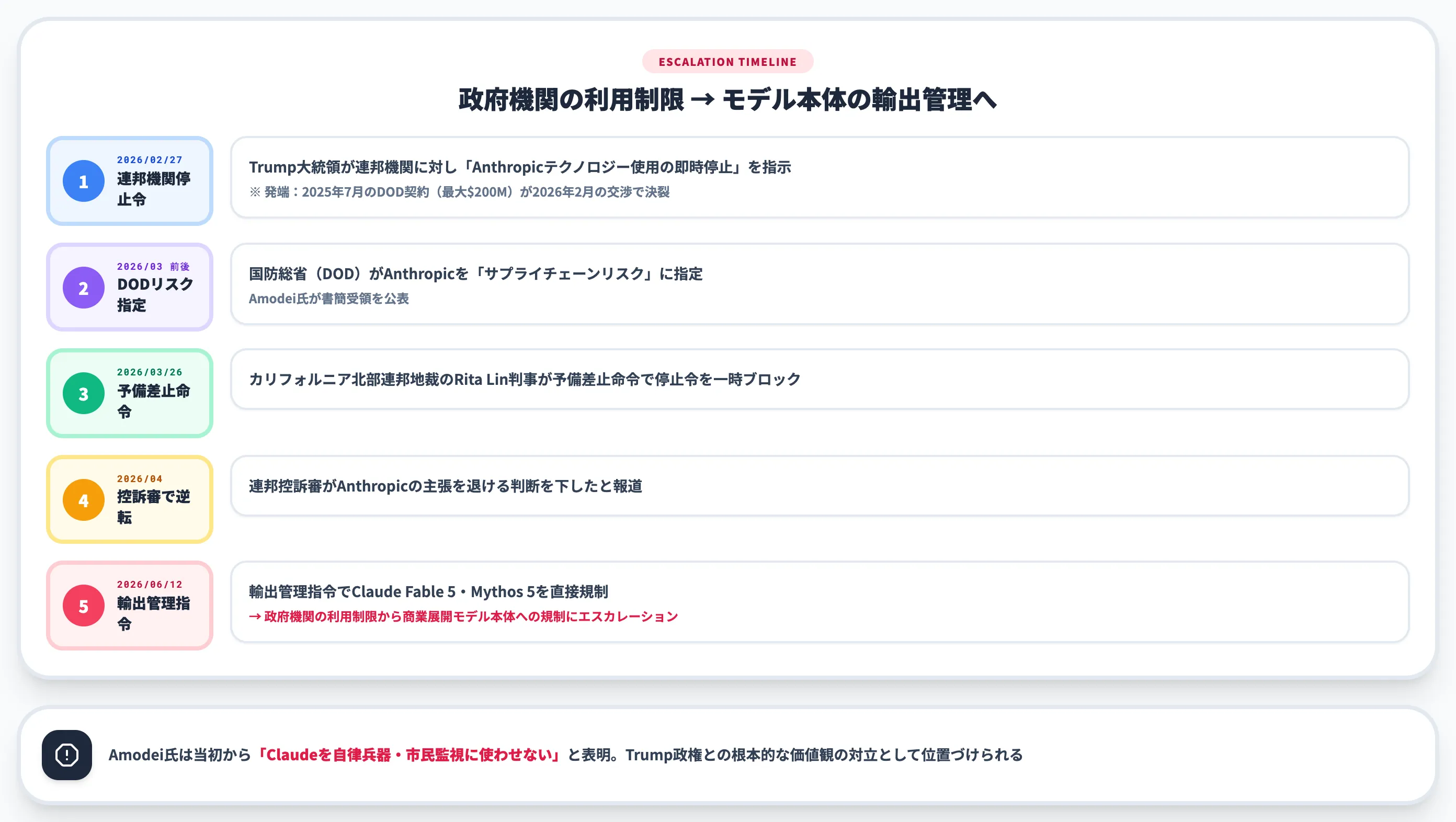Click the 連邦機関停止令 step label
Screen dimensions: 1456x822
tap(154, 189)
